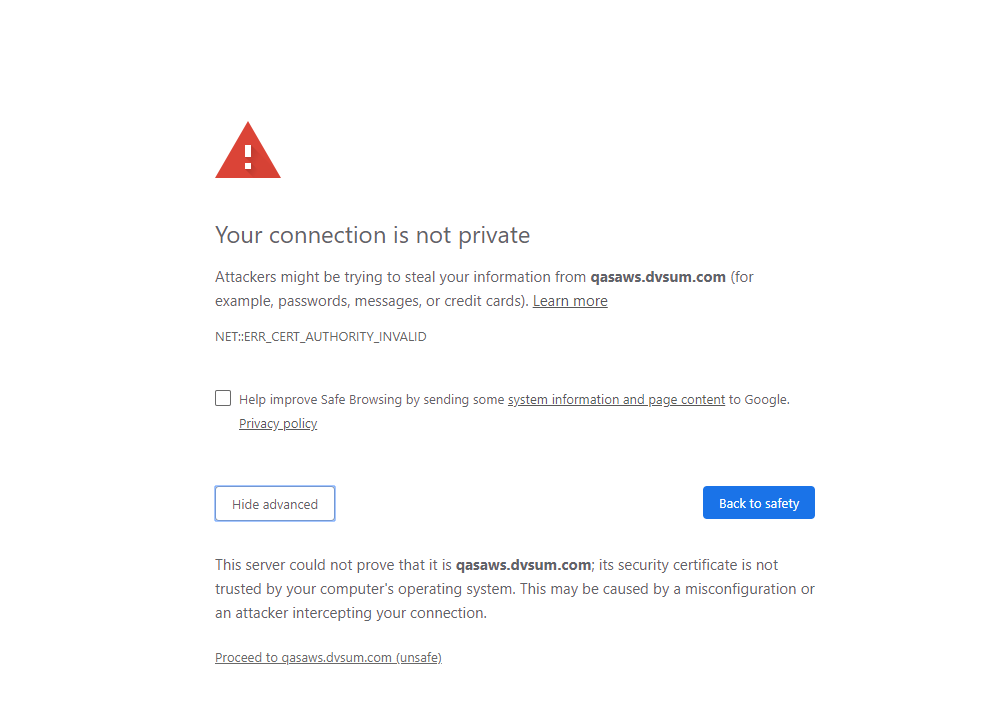Click bold qasaws.dvsum.com in the Attackers sentence
The height and width of the screenshot is (705, 1008).
coord(658,277)
